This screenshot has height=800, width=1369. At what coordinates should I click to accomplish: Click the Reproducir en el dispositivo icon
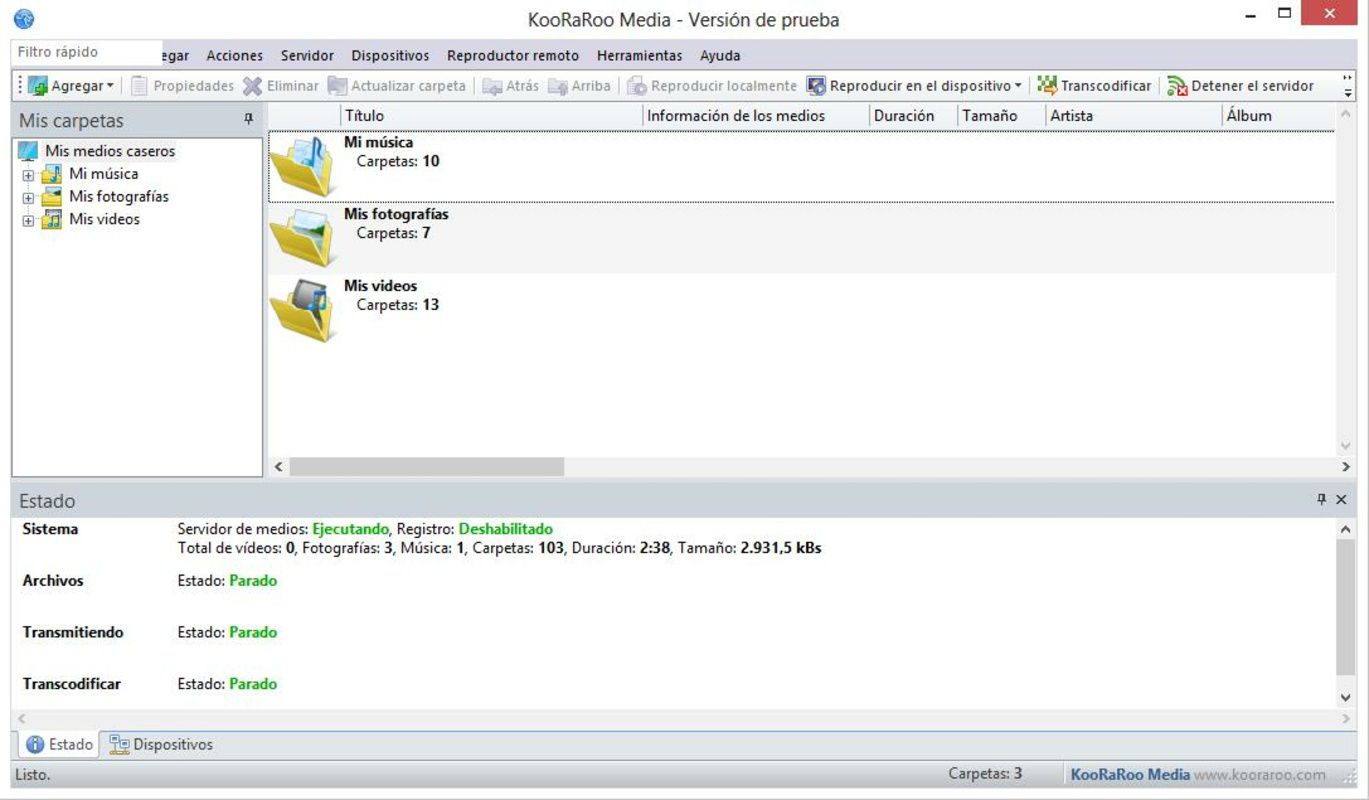tap(816, 86)
